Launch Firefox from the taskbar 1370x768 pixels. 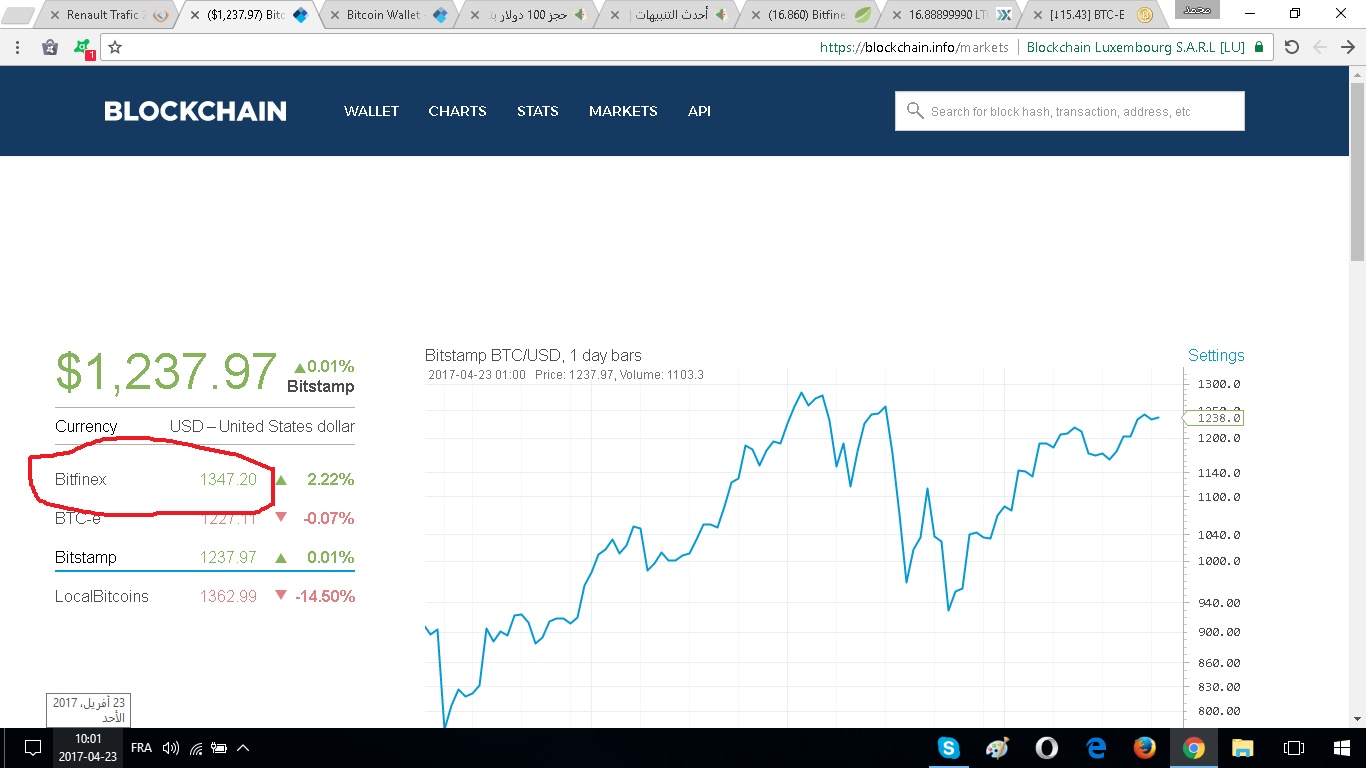[1144, 748]
